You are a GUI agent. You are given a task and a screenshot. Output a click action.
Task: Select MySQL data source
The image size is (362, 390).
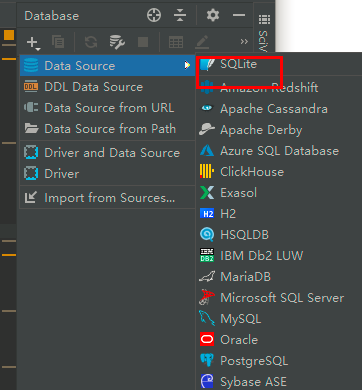tap(279, 319)
